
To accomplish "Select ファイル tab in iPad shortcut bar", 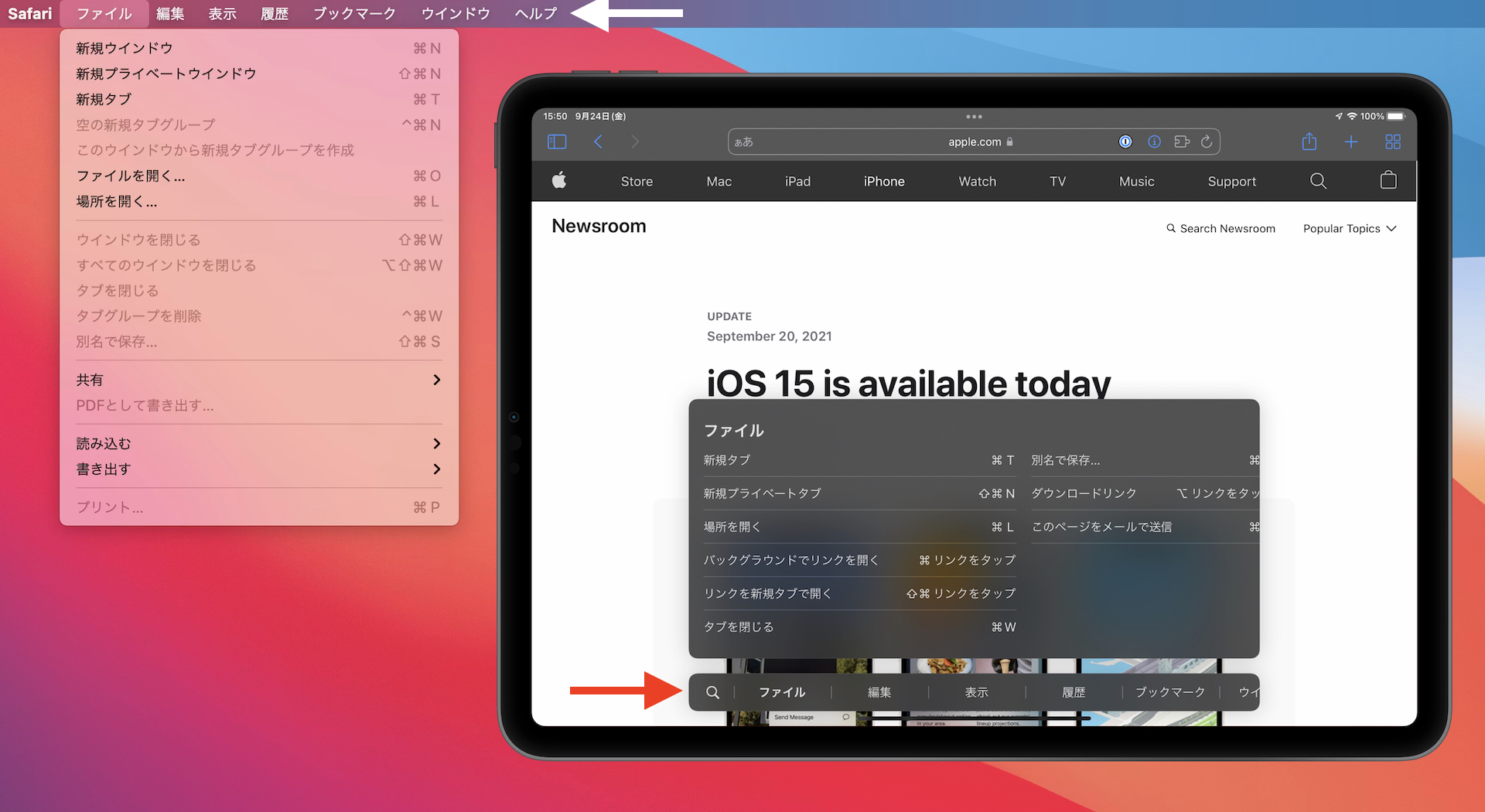I will tap(782, 692).
